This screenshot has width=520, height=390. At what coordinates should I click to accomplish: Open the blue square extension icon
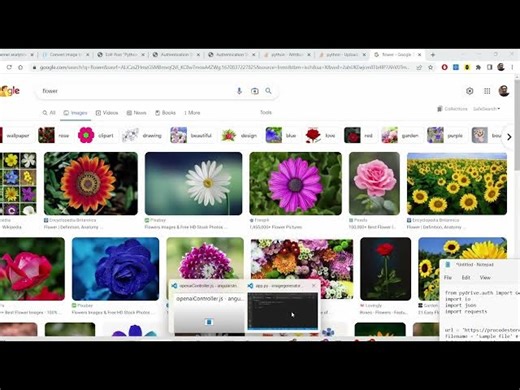[x=456, y=67]
